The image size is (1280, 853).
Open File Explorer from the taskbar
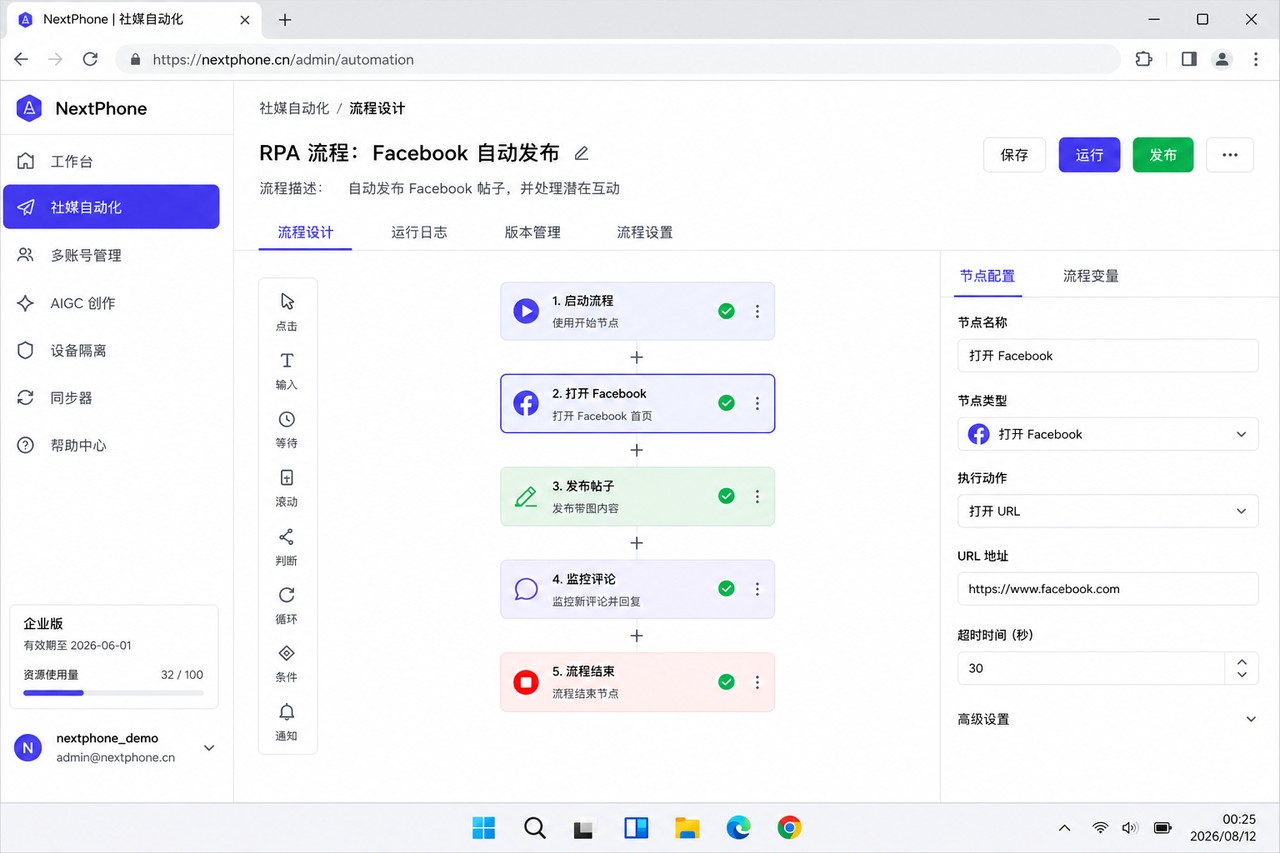[687, 827]
